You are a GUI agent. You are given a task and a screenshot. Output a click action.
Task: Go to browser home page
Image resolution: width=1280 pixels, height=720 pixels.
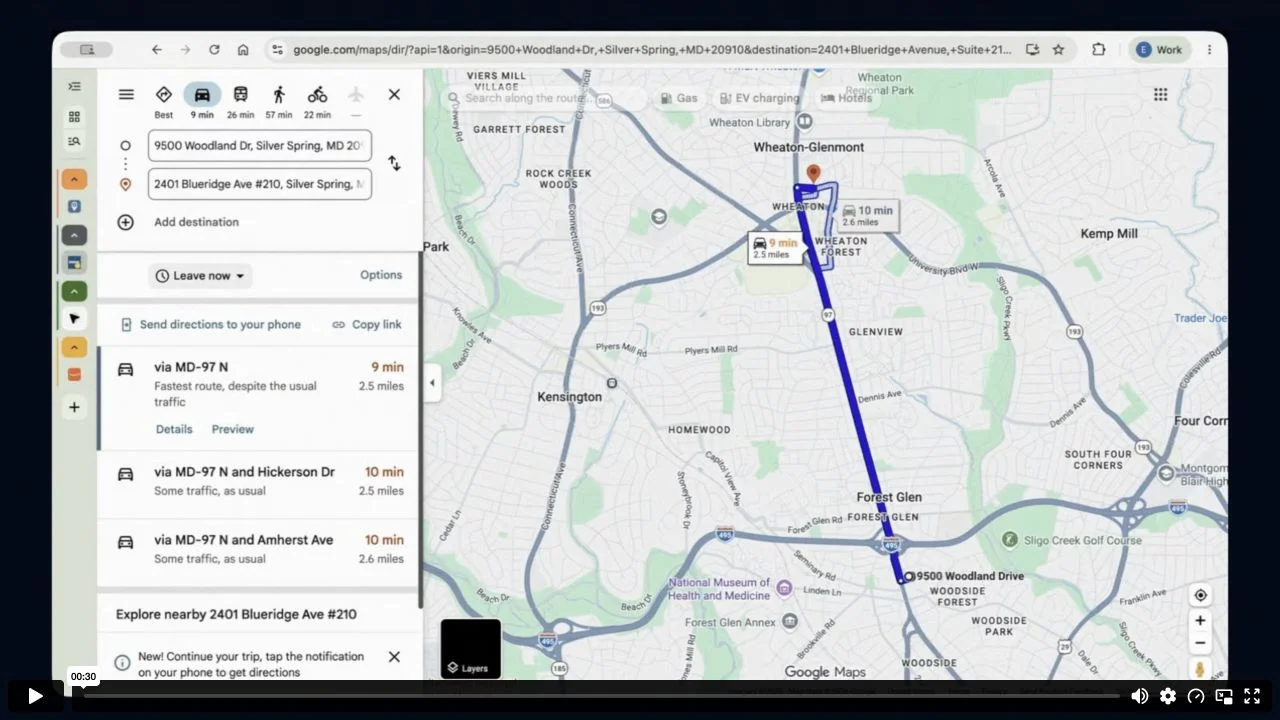tap(243, 49)
